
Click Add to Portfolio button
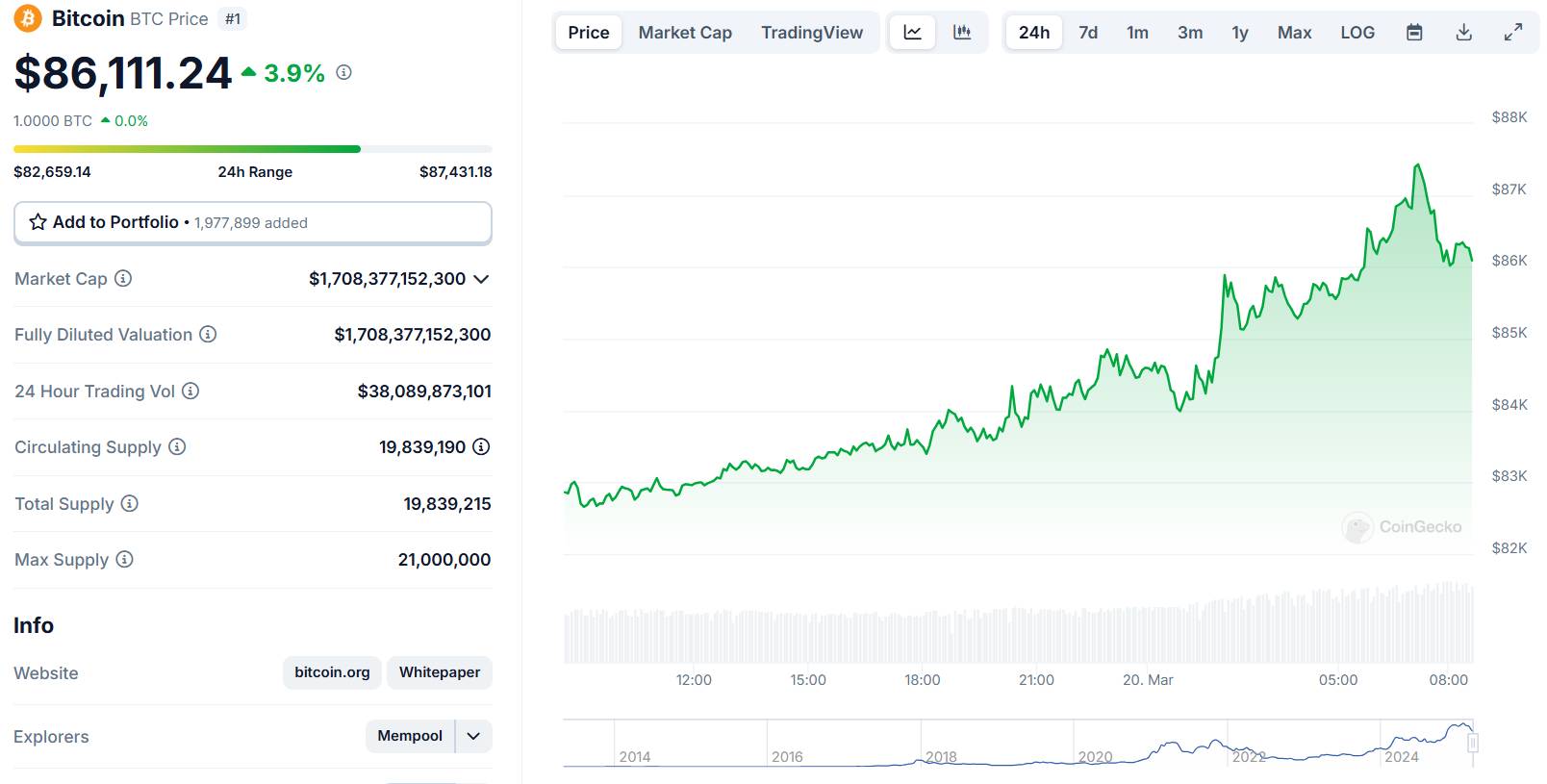click(x=253, y=222)
